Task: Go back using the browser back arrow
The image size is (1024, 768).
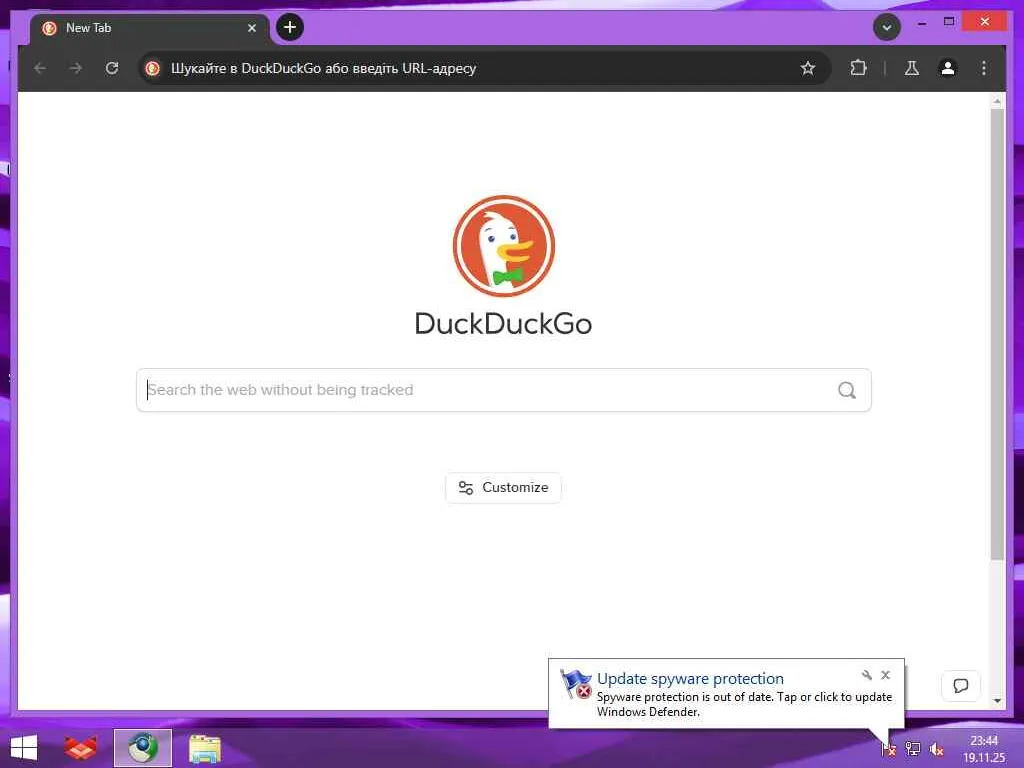Action: [40, 68]
